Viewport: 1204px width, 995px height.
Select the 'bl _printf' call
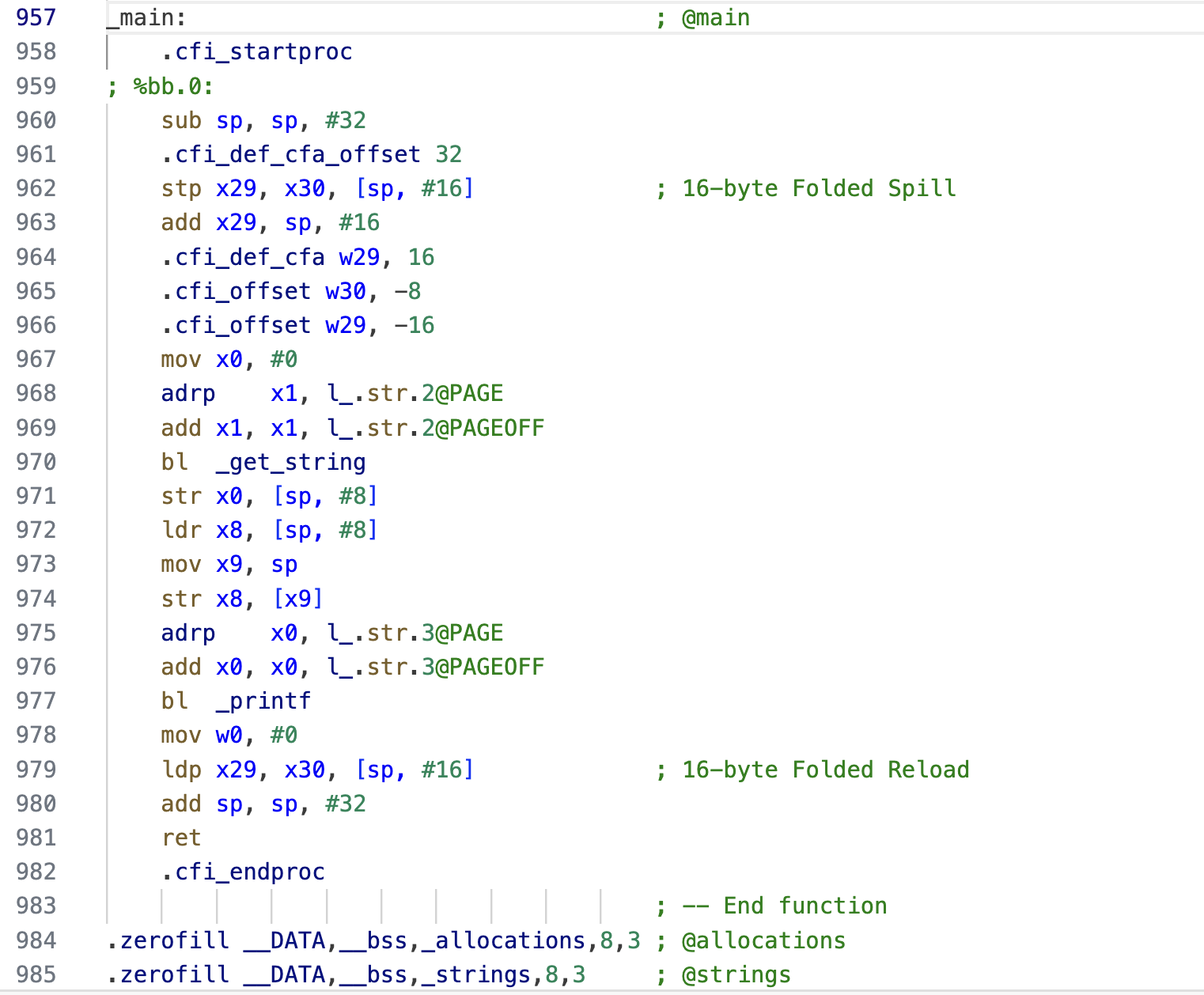click(237, 701)
